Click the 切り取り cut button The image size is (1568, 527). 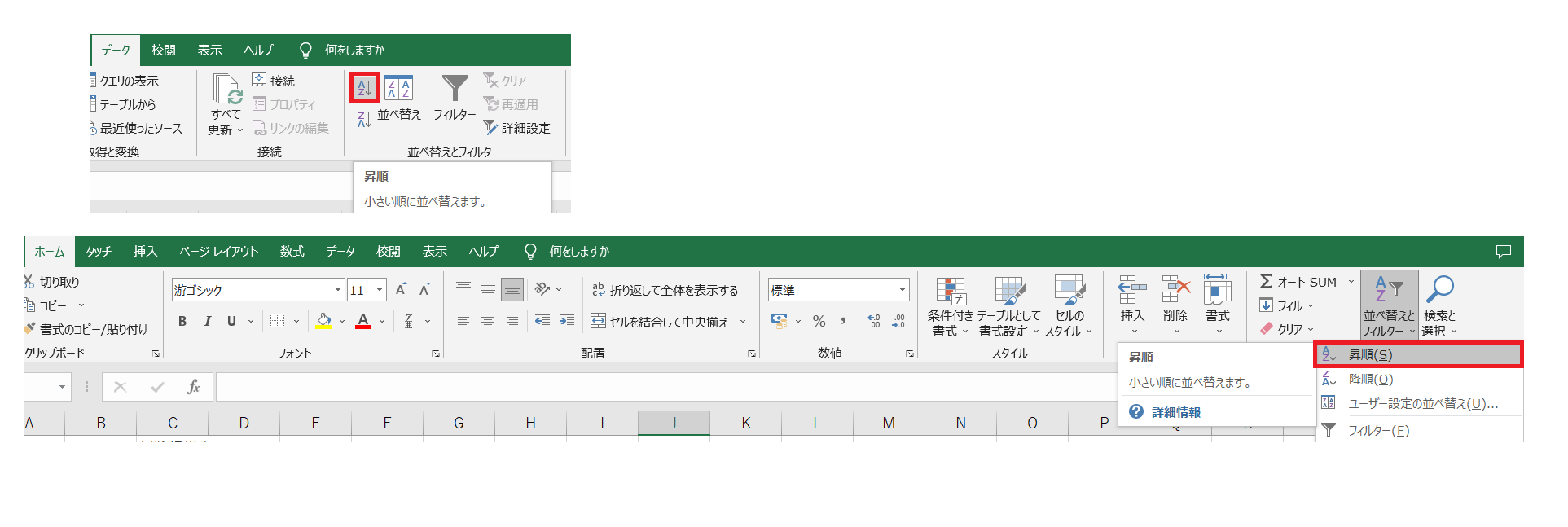(52, 282)
